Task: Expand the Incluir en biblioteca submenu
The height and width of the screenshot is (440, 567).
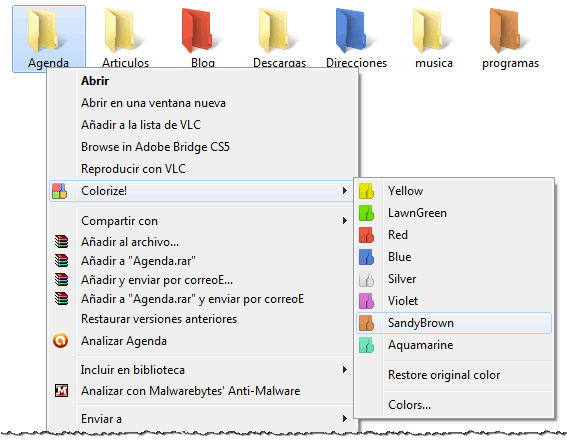Action: 345,369
